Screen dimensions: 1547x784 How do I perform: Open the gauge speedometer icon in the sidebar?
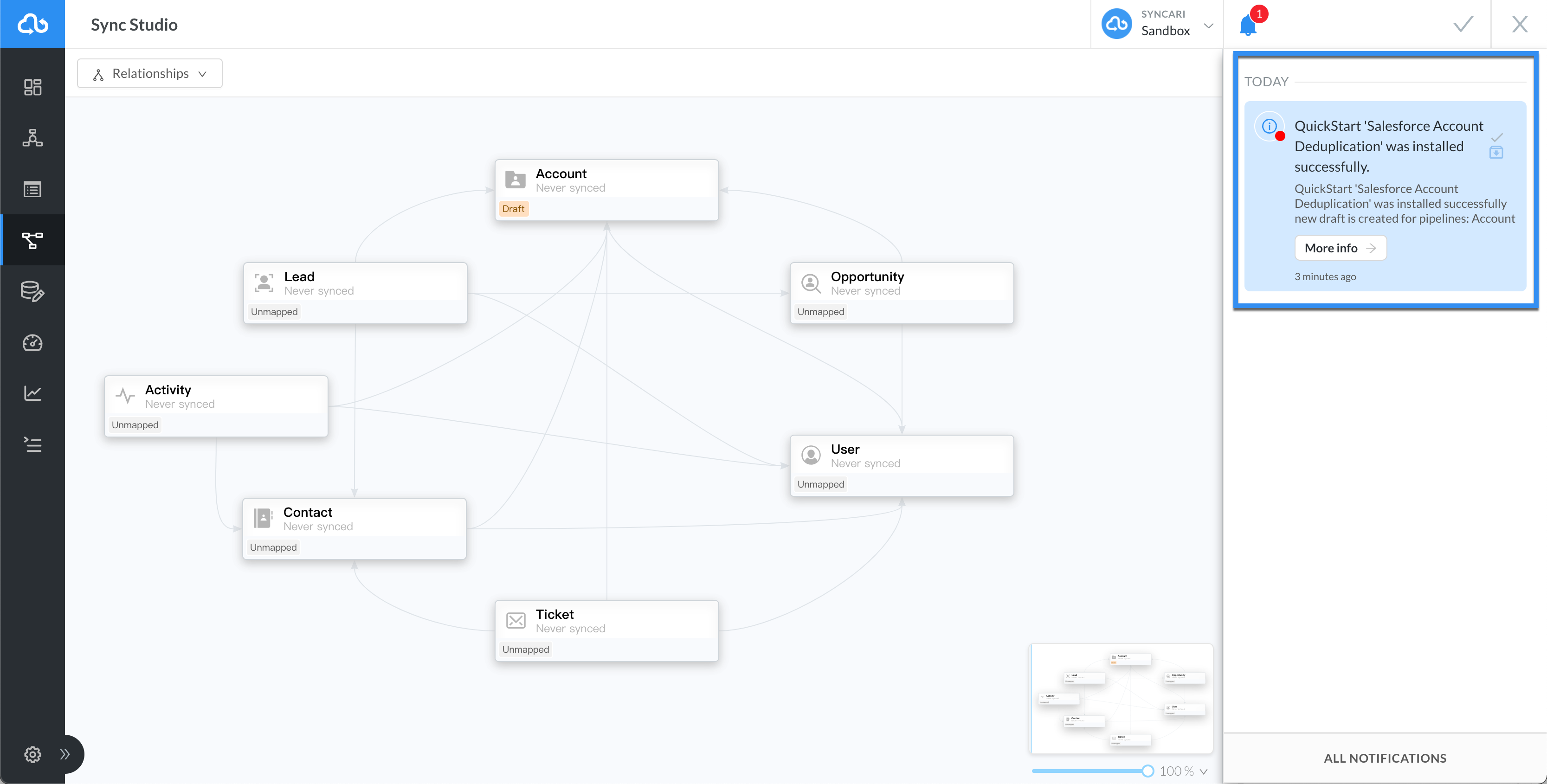pos(32,343)
